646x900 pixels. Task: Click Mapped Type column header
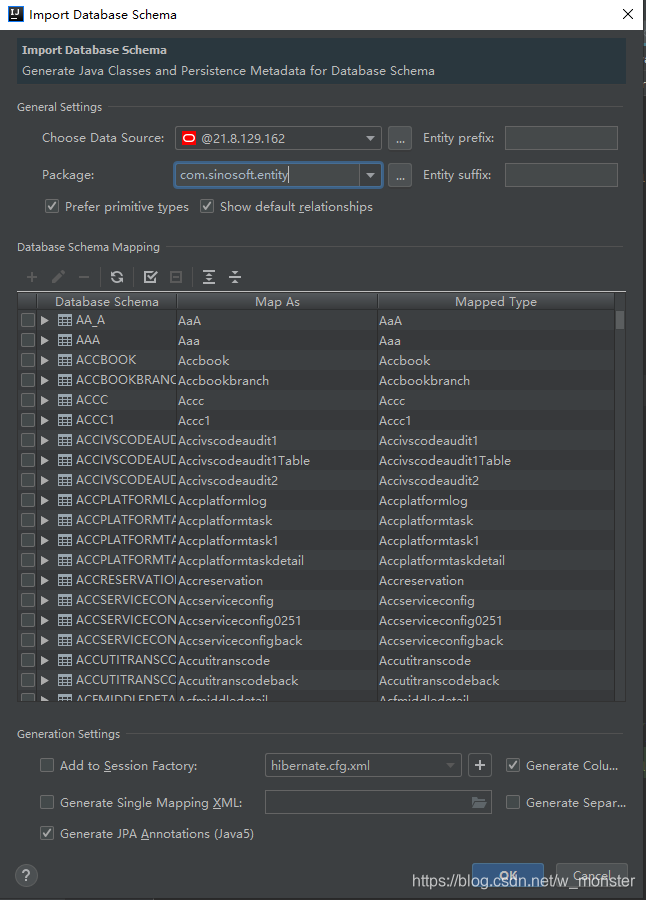tap(496, 301)
